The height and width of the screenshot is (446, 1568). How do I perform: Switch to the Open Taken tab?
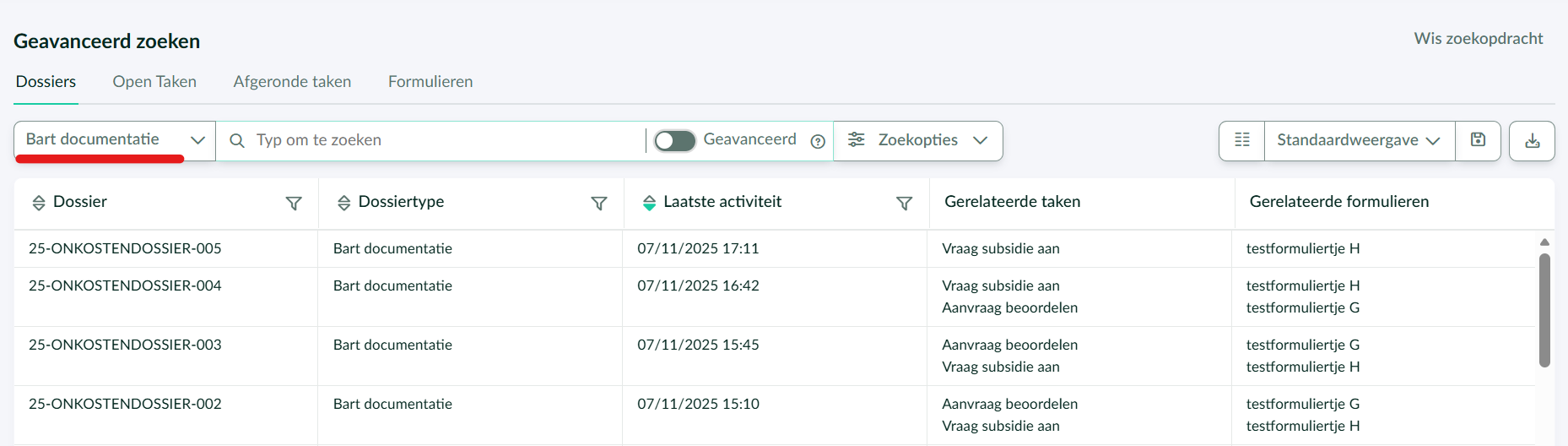tap(154, 82)
